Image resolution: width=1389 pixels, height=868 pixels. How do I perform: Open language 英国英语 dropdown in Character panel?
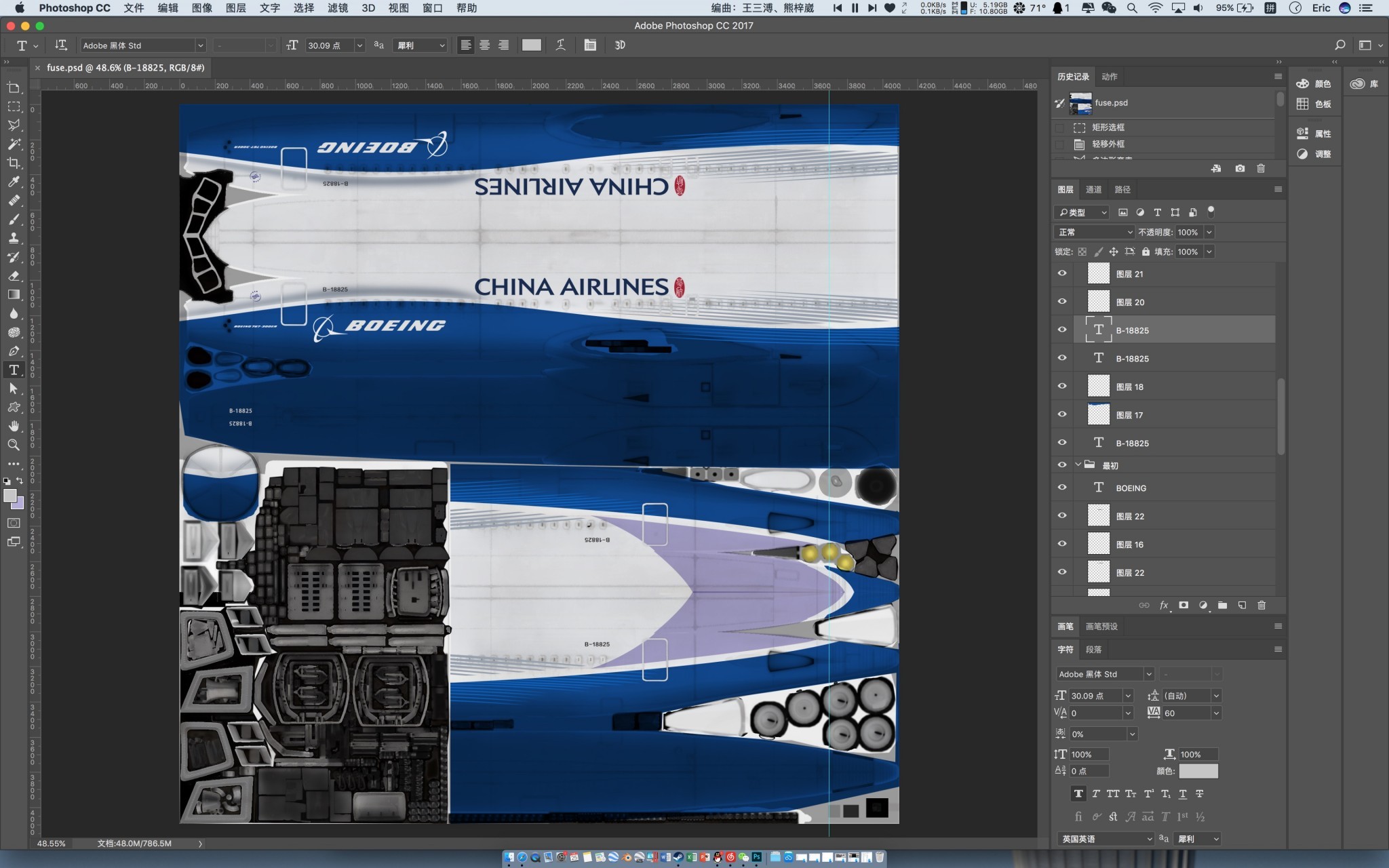click(1106, 839)
